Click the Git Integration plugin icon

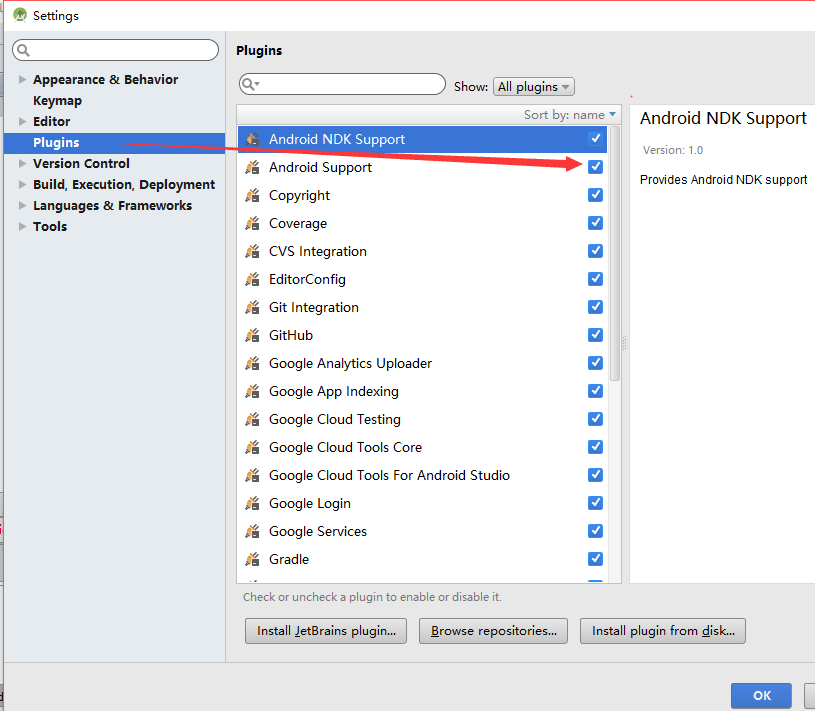pyautogui.click(x=252, y=308)
